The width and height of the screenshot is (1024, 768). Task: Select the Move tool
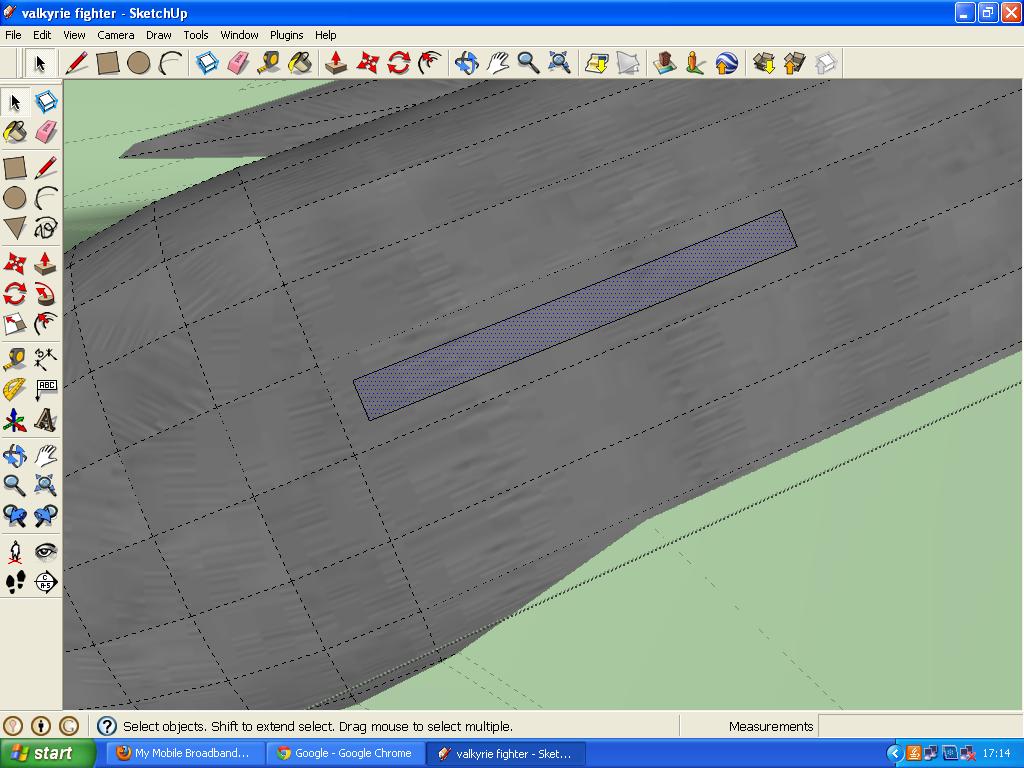(15, 260)
